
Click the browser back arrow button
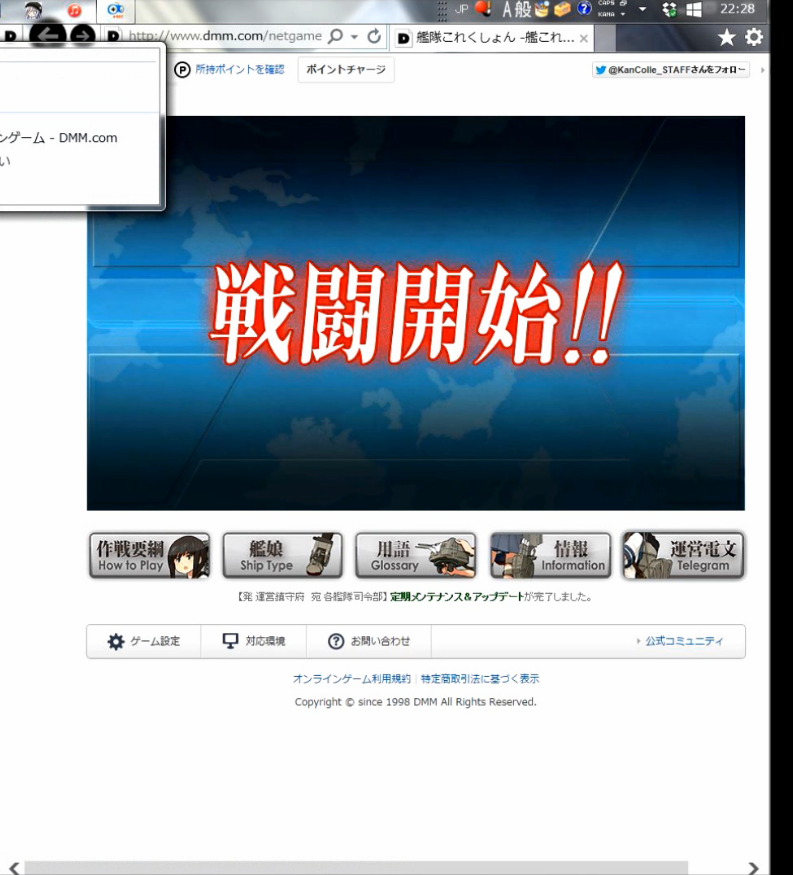point(49,36)
